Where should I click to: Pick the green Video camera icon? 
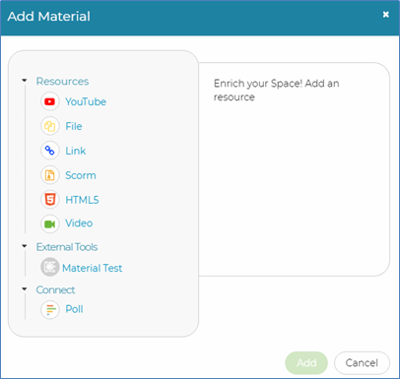tap(50, 224)
